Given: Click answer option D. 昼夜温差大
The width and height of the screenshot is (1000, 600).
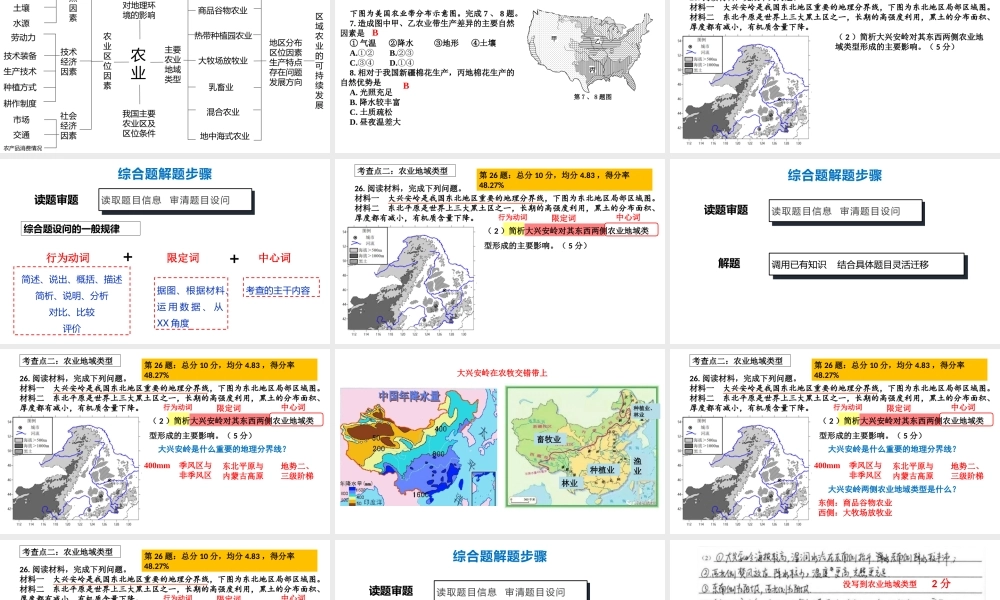Looking at the screenshot, I should coord(375,122).
